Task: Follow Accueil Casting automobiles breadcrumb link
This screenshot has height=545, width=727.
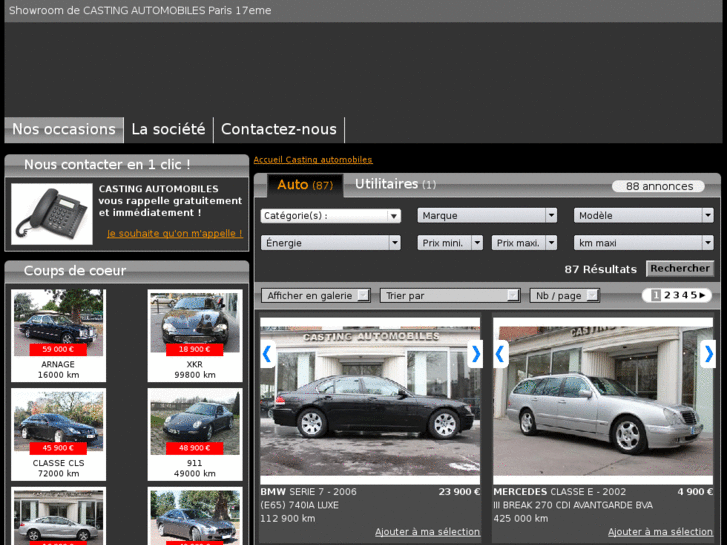Action: point(313,160)
